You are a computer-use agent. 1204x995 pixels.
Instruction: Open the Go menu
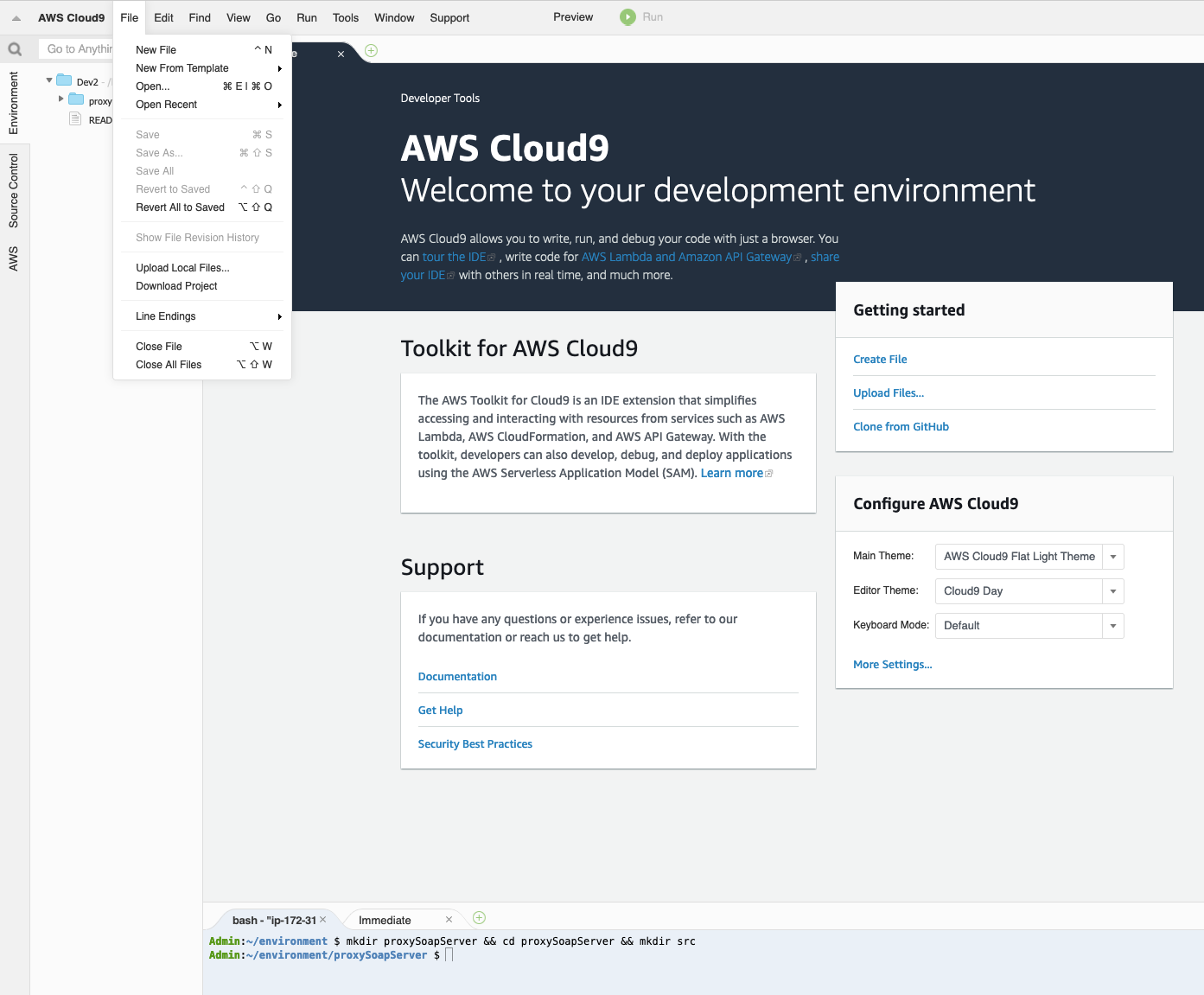(273, 17)
